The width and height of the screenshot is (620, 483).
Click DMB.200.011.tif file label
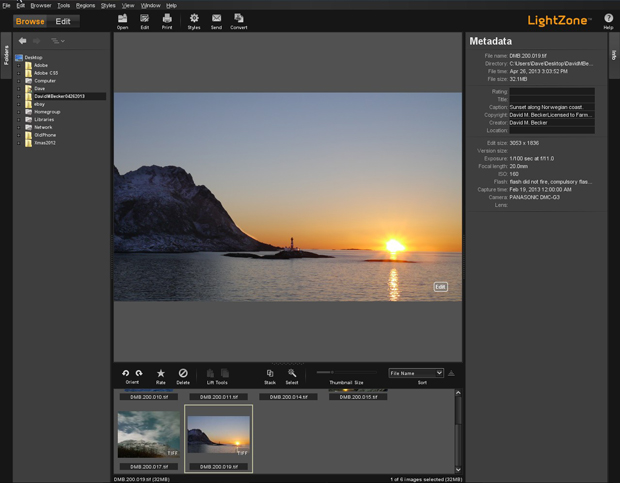(x=219, y=397)
